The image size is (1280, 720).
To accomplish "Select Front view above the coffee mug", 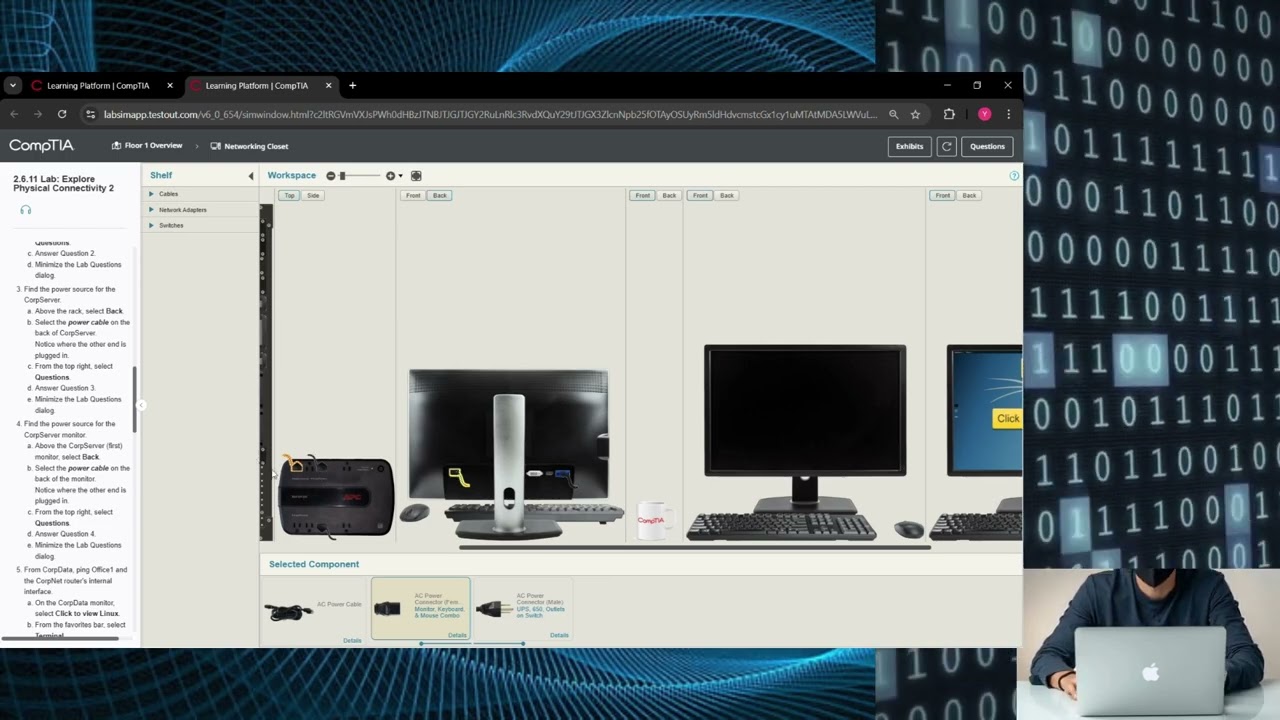I will pos(642,195).
